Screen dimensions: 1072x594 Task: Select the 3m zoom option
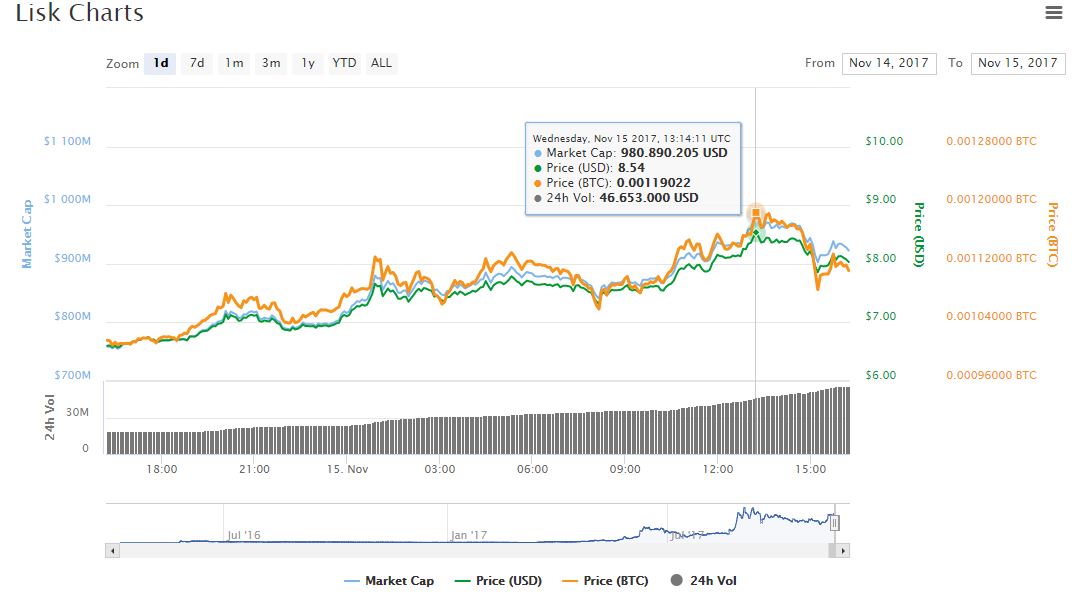(x=269, y=62)
